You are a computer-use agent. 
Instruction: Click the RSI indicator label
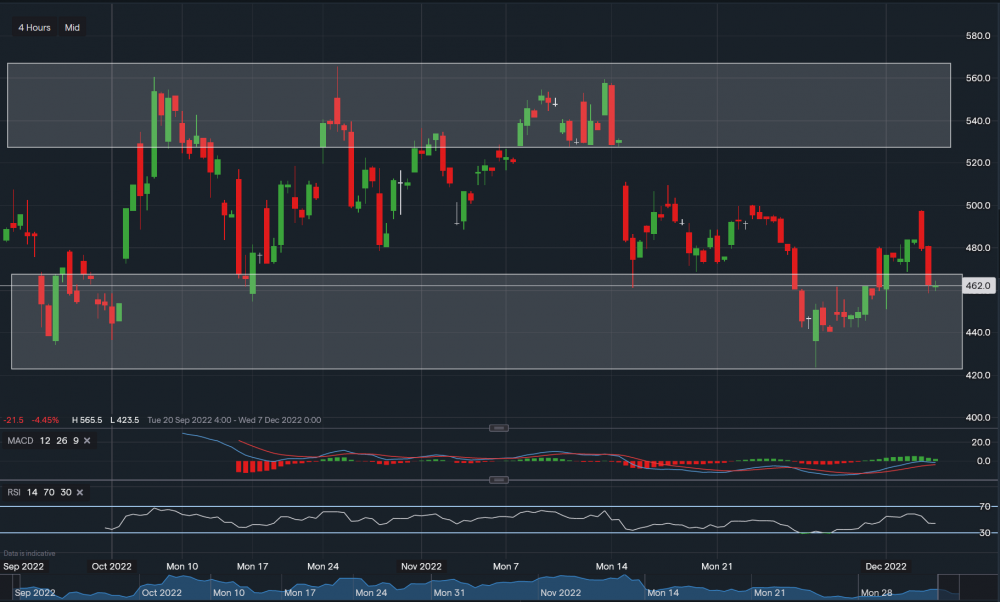click(12, 492)
